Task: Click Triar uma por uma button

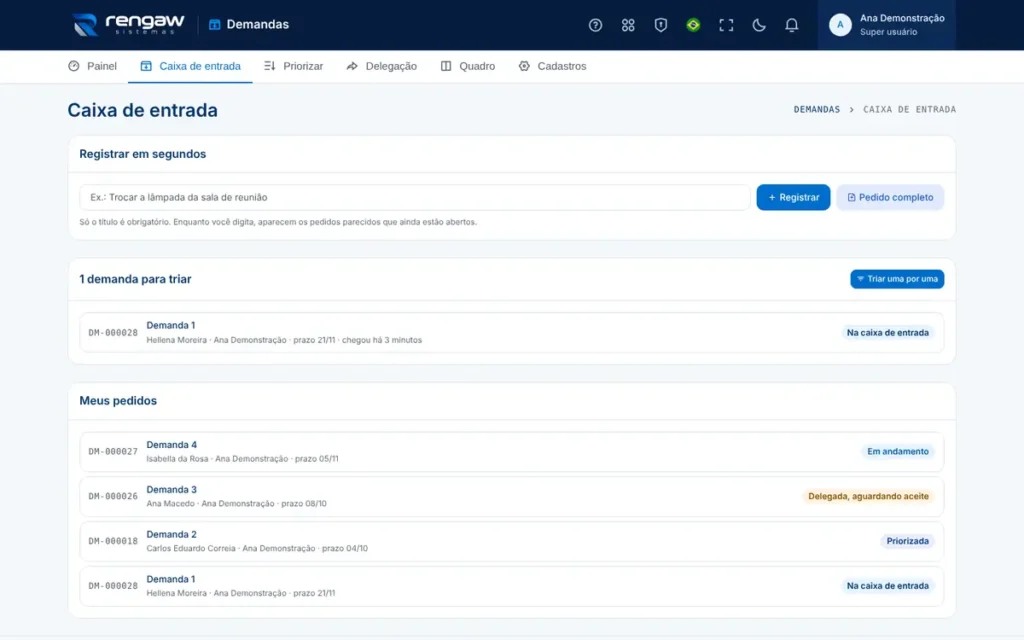Action: [x=897, y=279]
